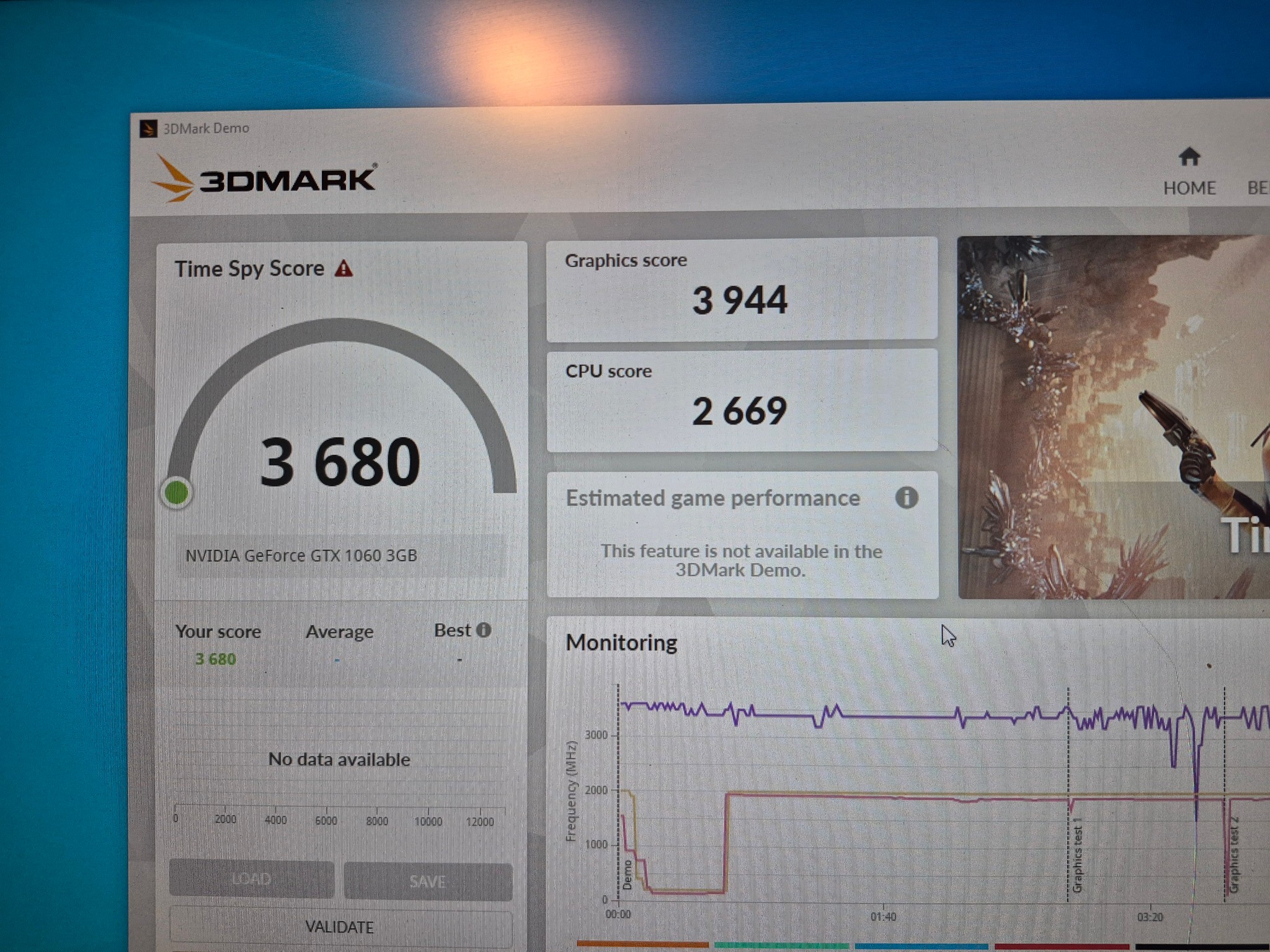Click the Graphics score heading

pos(626,260)
